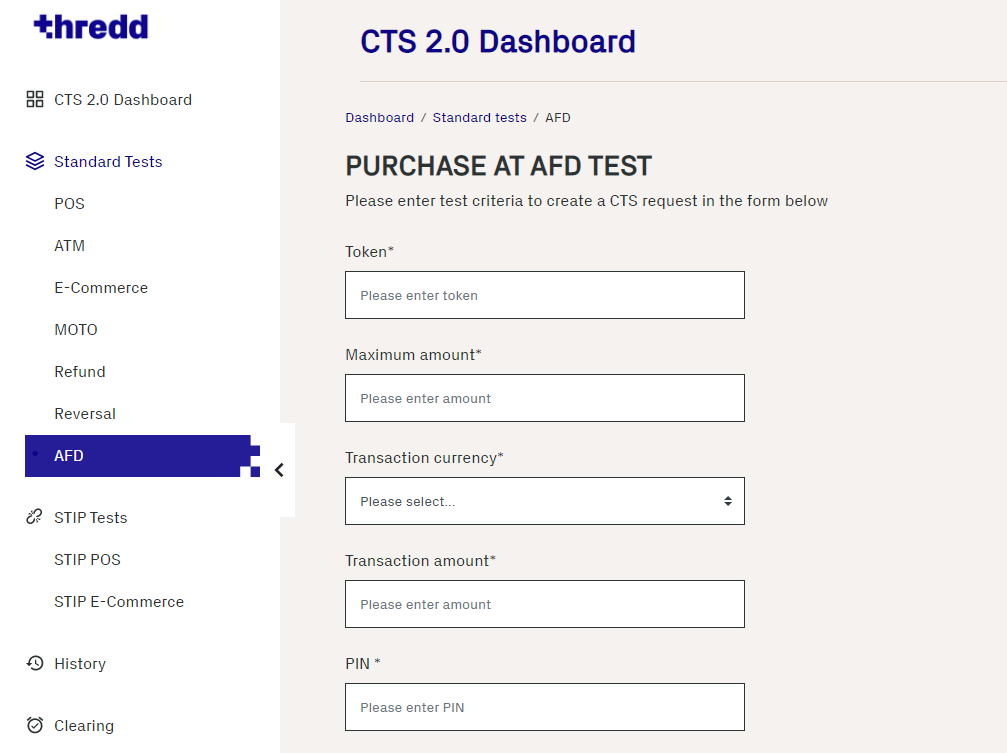1007x753 pixels.
Task: Click the Clearing alarm icon
Action: tap(35, 725)
